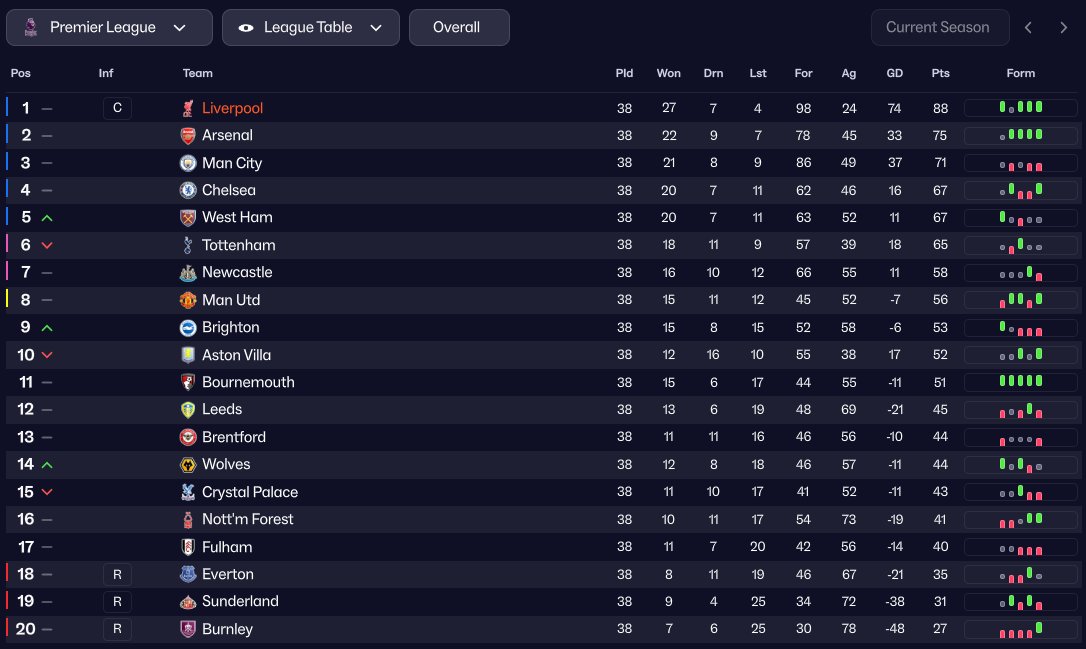Click the R relegation badge for Burnley

117,629
